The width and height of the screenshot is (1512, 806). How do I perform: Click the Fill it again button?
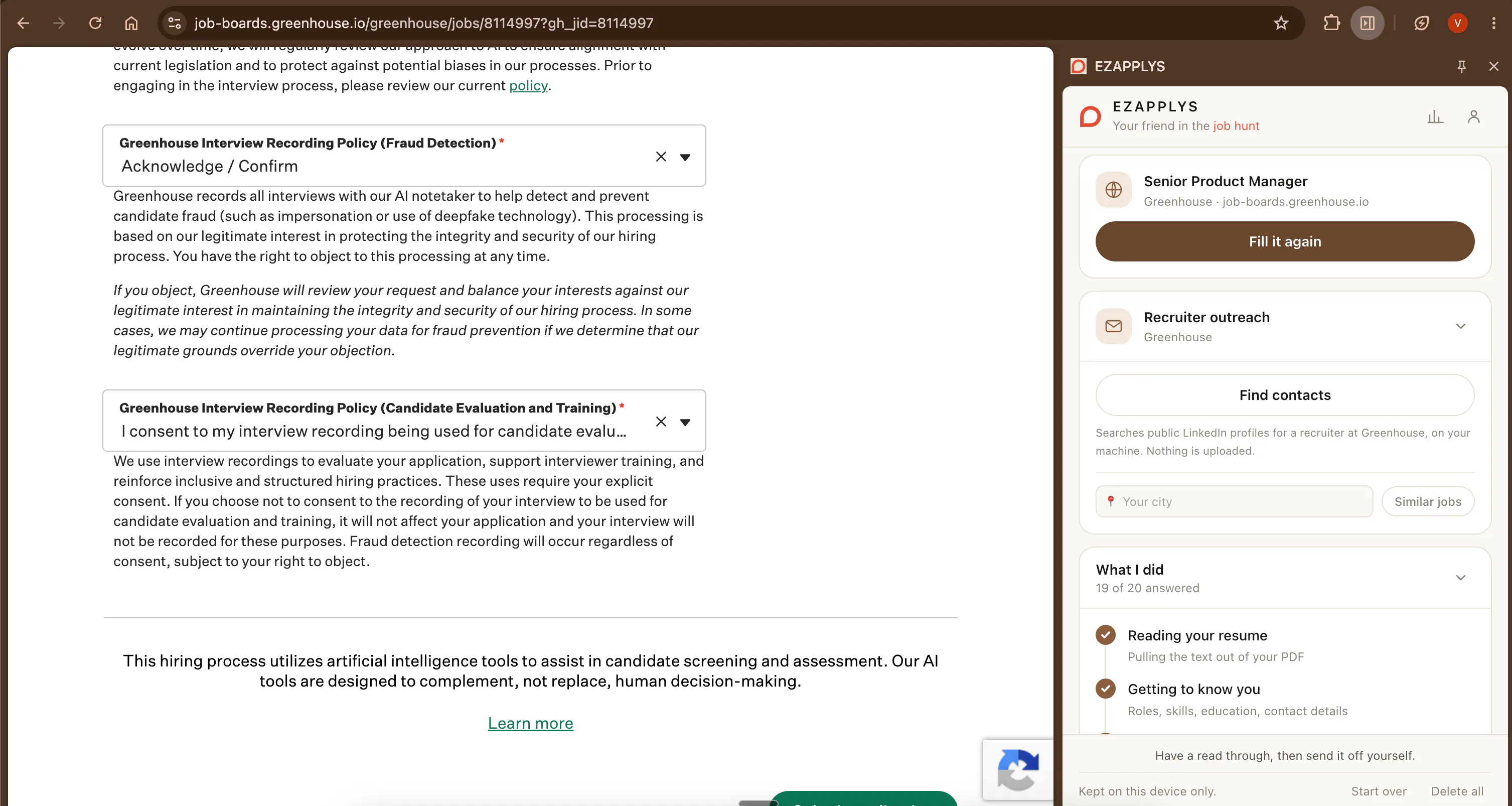pyautogui.click(x=1285, y=241)
